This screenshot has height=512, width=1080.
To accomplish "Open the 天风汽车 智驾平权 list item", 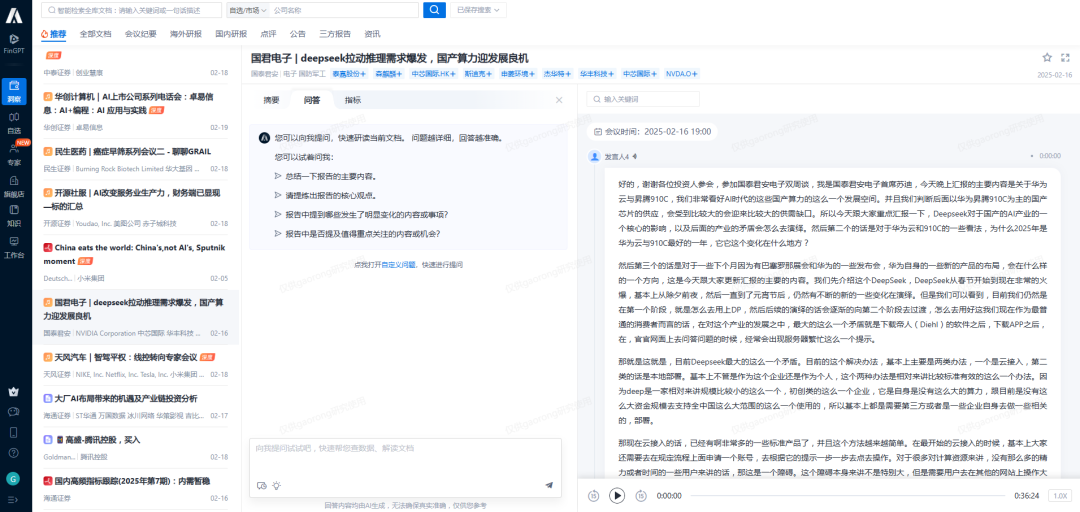I will (136, 365).
